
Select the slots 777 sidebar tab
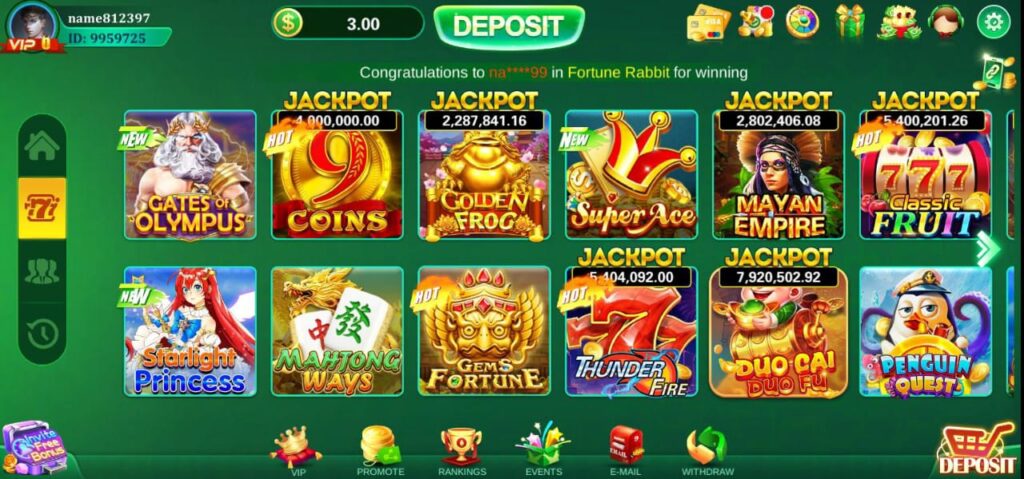click(42, 208)
